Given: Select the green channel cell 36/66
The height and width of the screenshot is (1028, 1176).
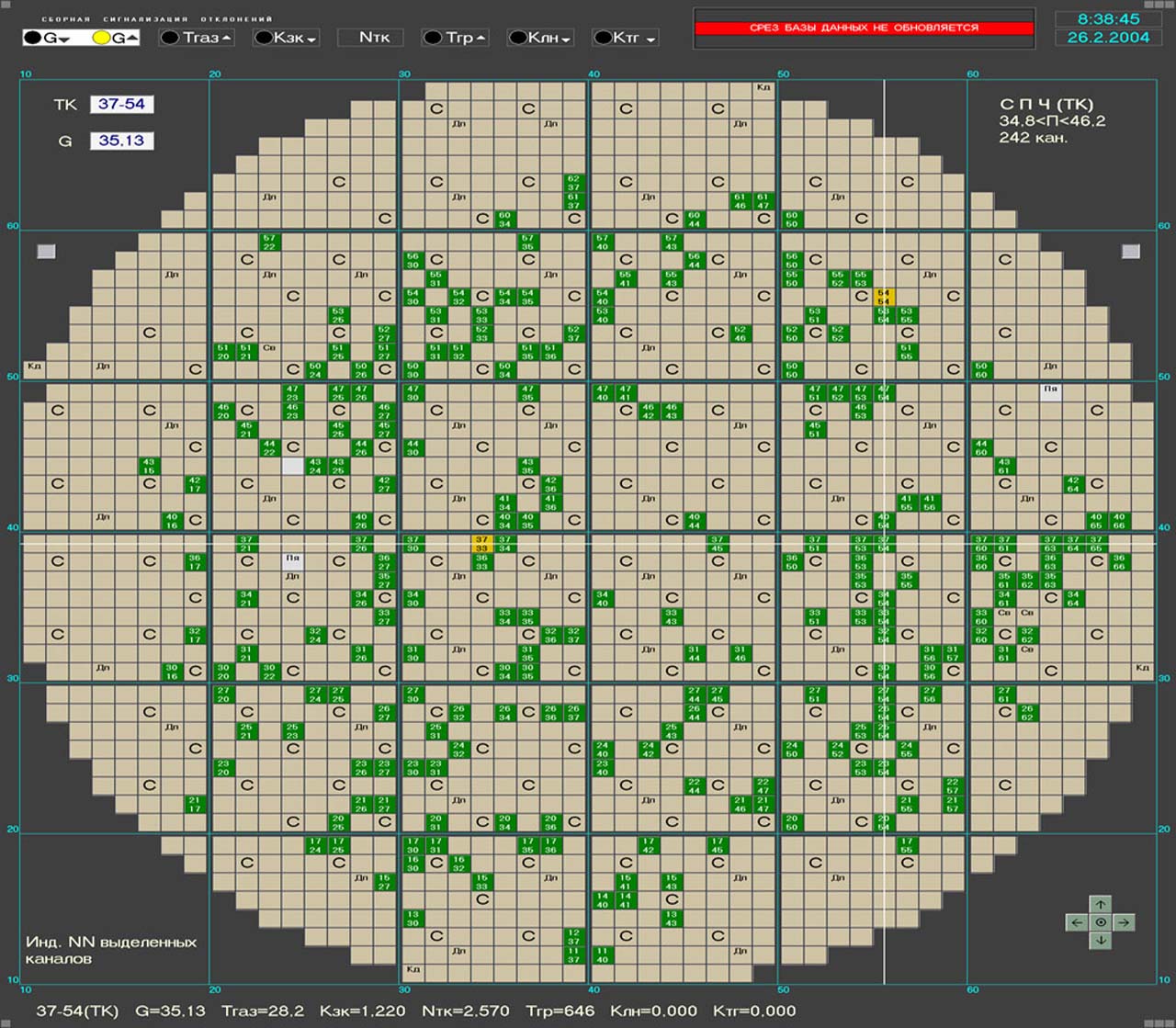Looking at the screenshot, I should (1118, 561).
